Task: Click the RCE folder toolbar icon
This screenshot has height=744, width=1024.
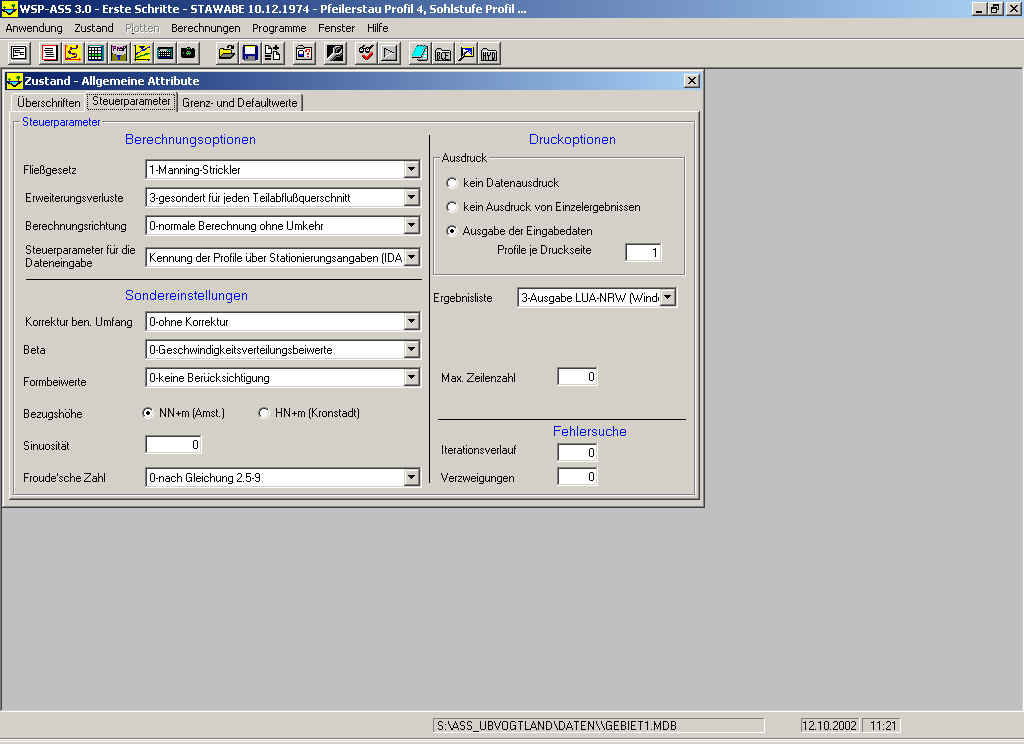Action: pyautogui.click(x=443, y=53)
